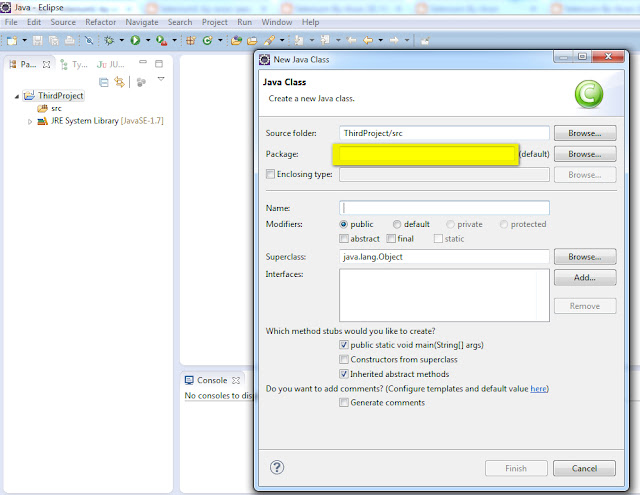Click the Skip All Breakpoints icon
640x495 pixels.
[89, 40]
